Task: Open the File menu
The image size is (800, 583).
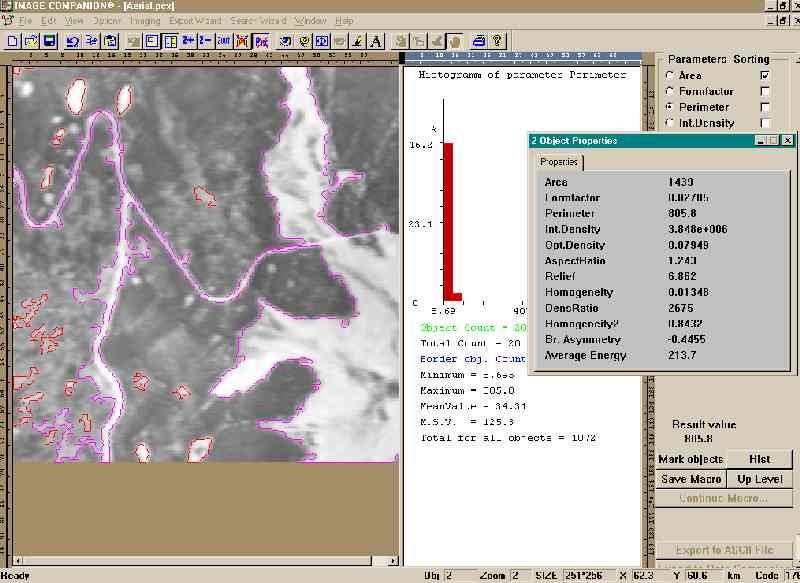Action: tap(23, 20)
